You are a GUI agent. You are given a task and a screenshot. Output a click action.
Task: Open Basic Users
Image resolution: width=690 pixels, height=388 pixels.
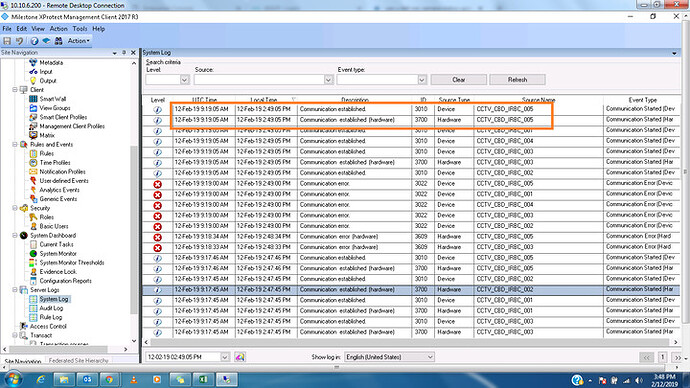pos(54,226)
